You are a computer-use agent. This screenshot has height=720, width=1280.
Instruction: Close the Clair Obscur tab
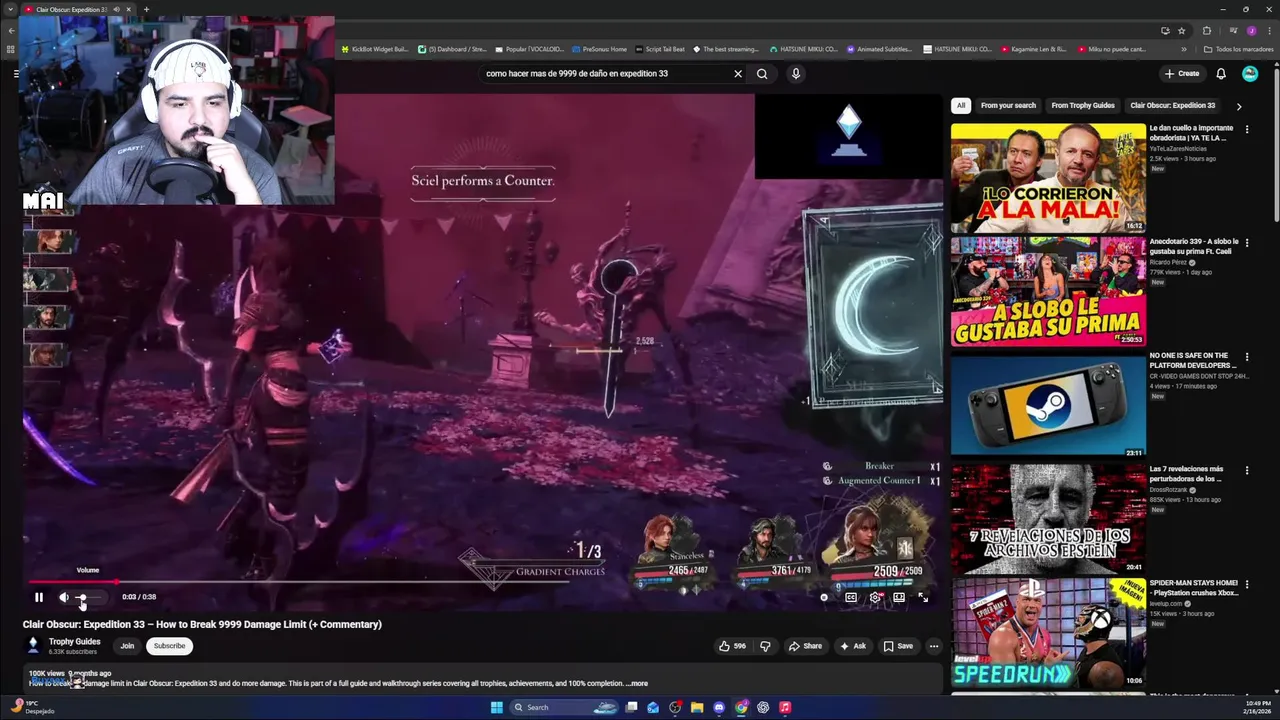pyautogui.click(x=128, y=10)
